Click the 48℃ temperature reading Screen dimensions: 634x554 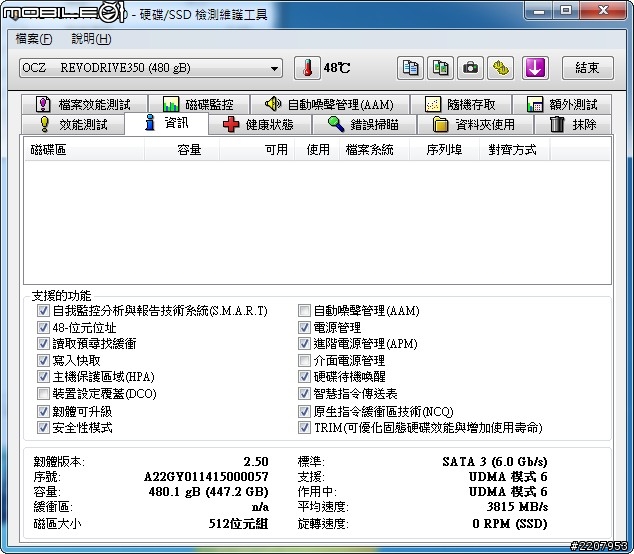[x=336, y=68]
